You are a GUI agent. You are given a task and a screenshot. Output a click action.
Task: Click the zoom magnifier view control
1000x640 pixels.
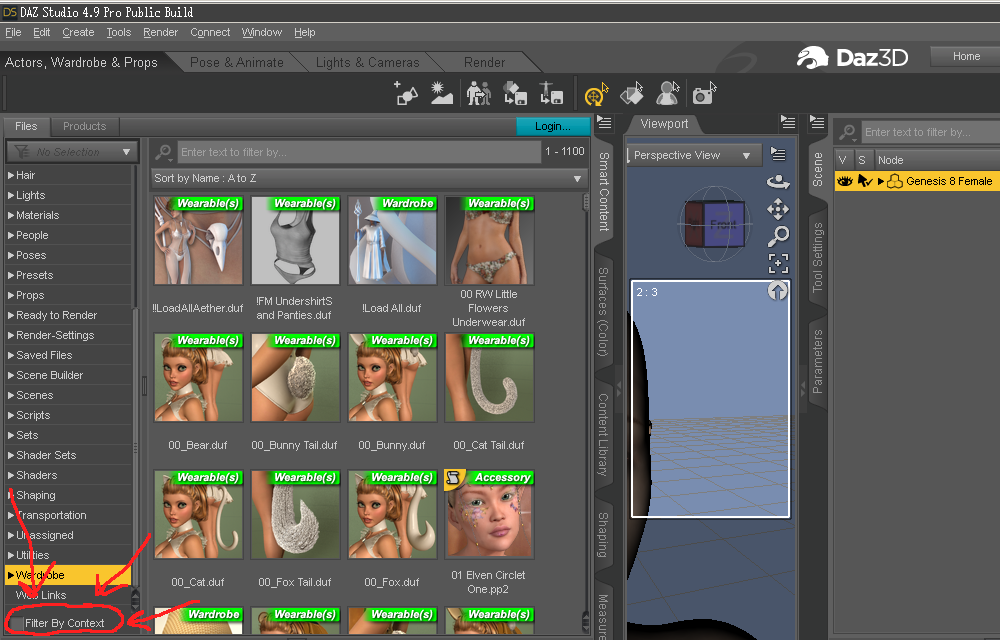point(777,236)
